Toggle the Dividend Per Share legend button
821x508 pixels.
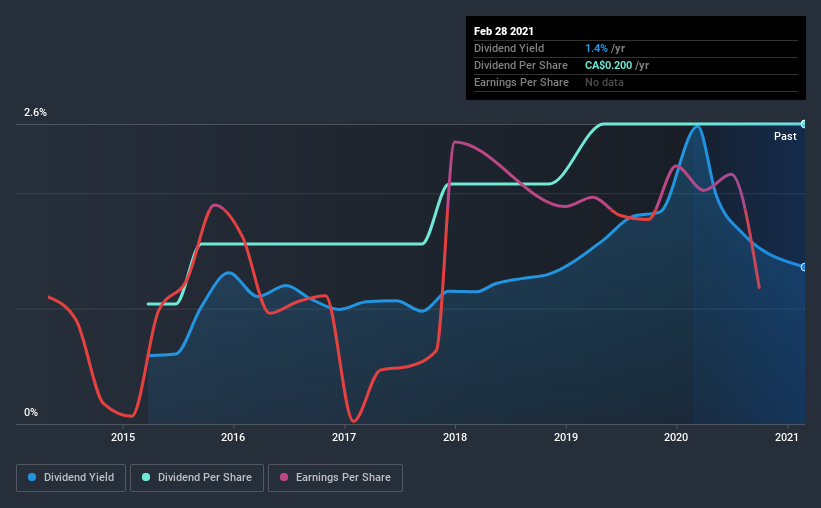[197, 478]
